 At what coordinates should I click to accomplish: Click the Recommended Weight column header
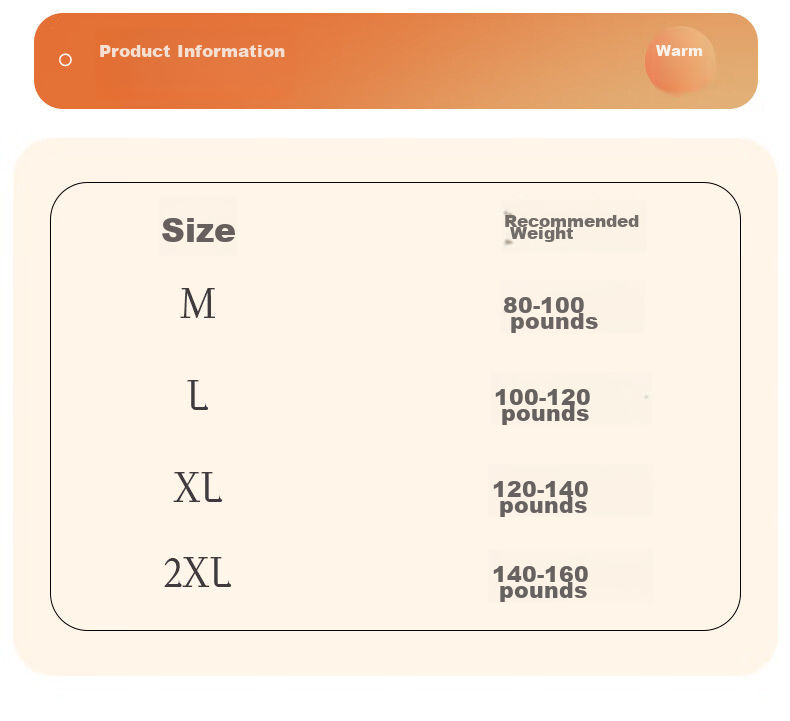click(572, 227)
